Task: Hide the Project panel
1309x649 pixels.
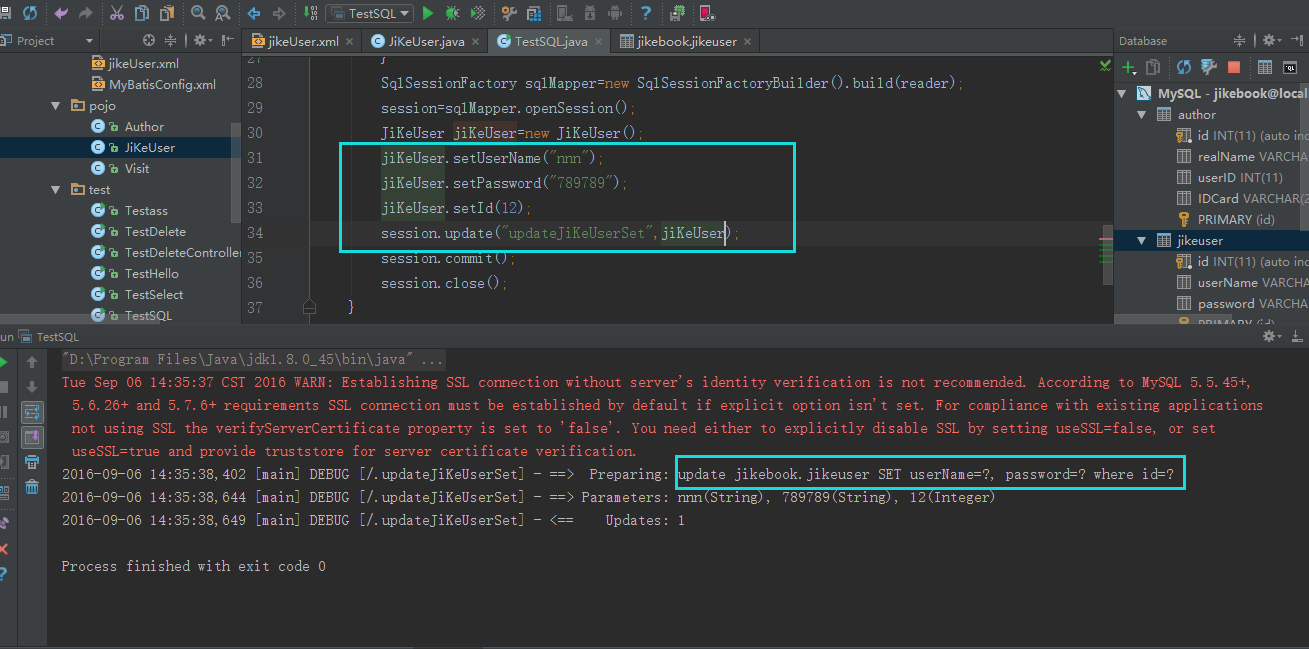Action: coord(226,40)
